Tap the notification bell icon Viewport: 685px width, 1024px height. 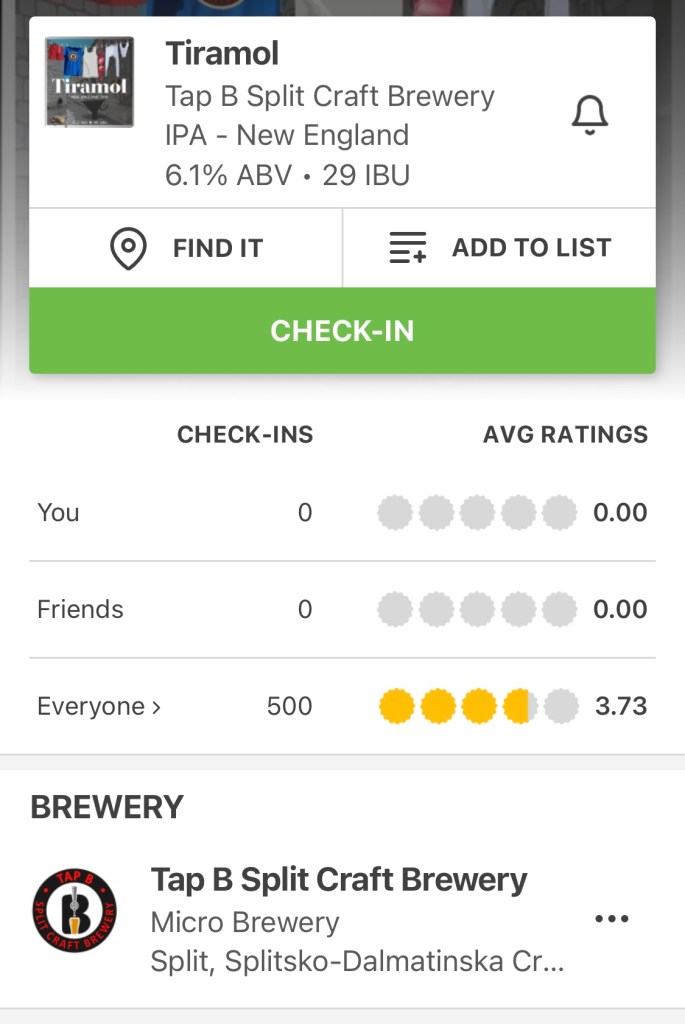589,116
